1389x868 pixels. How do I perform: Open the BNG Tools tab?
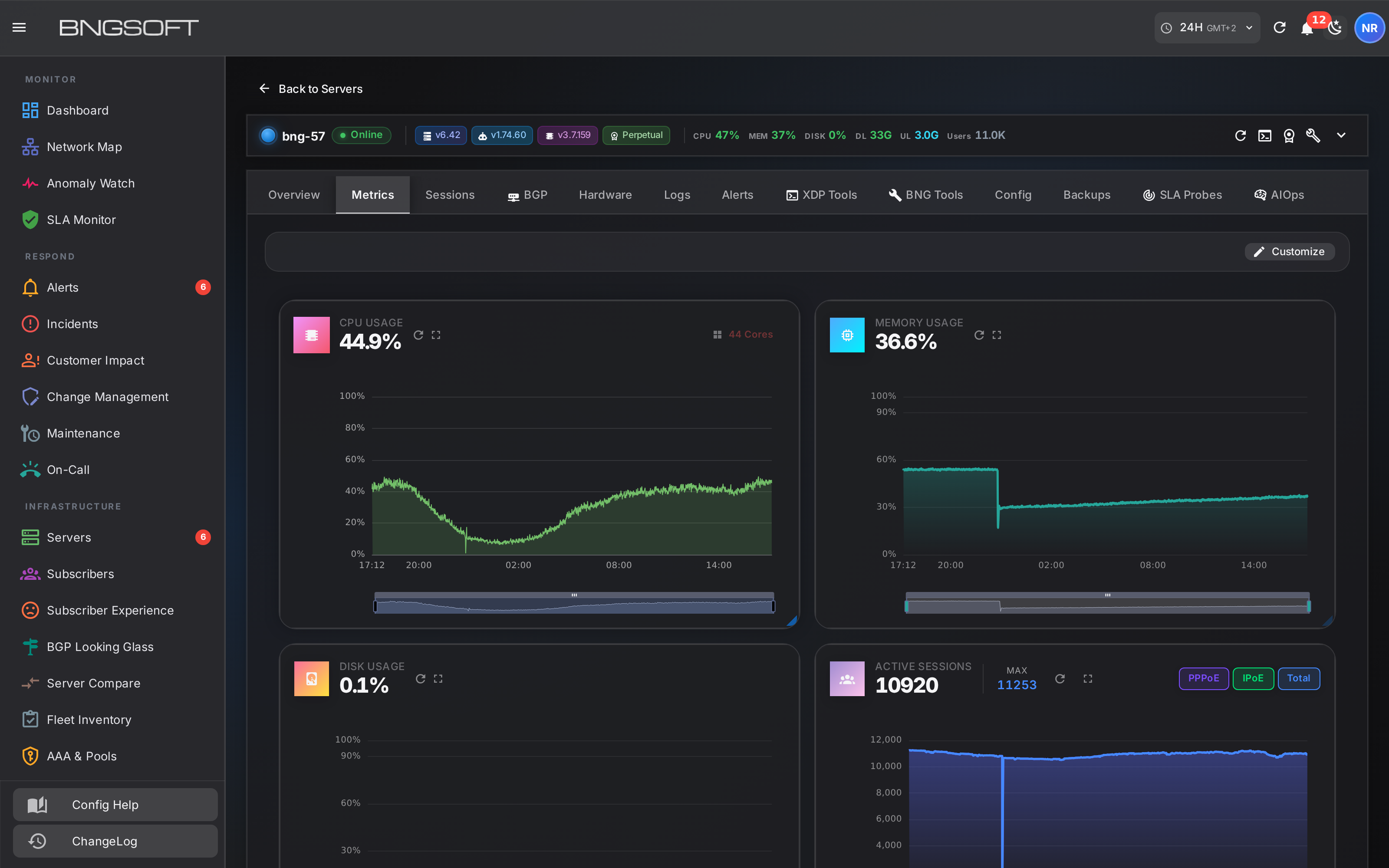(926, 195)
